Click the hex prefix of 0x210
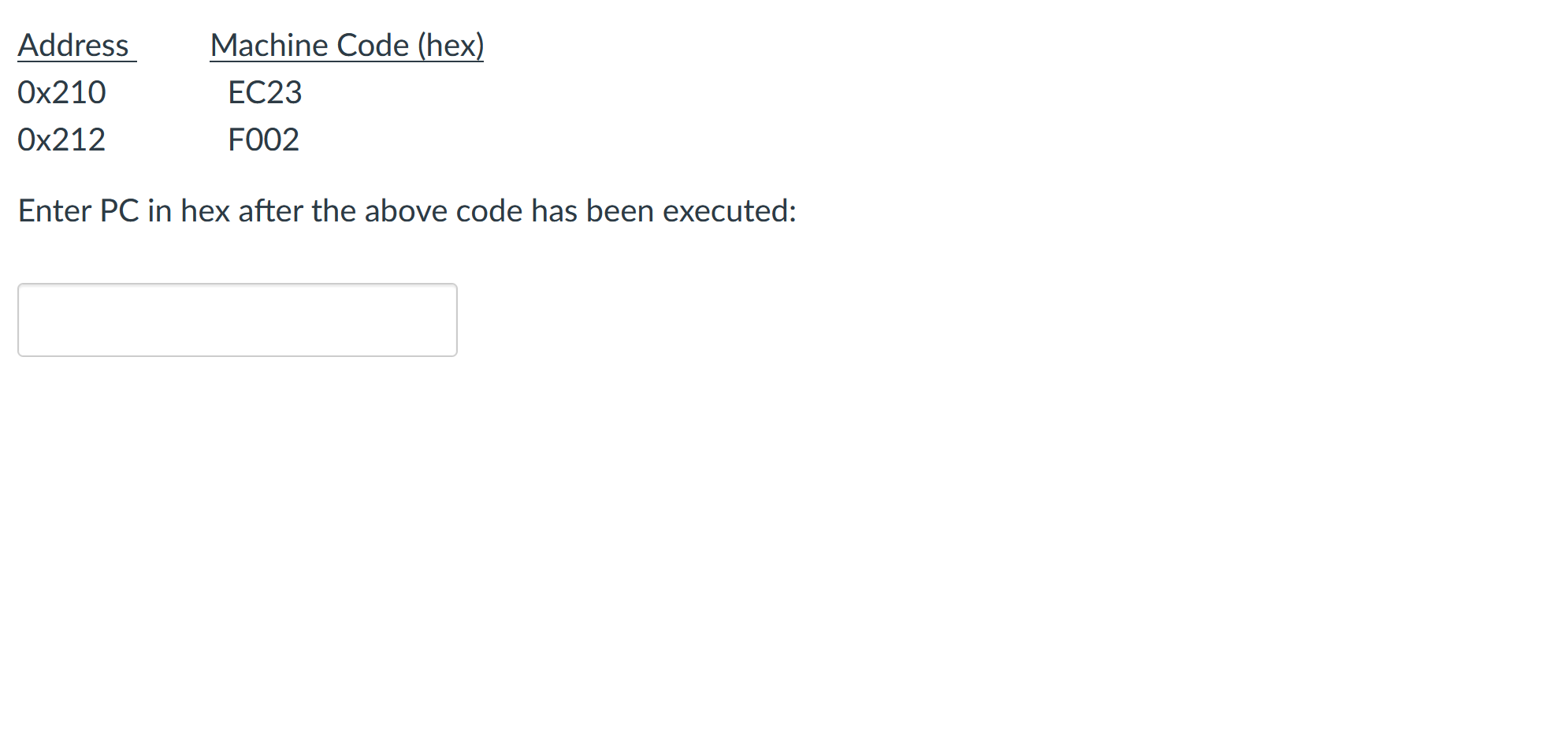 tap(35, 92)
